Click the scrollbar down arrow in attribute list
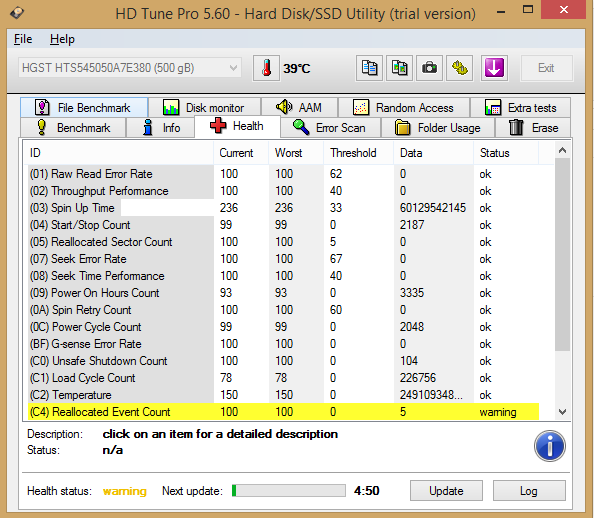This screenshot has width=594, height=518. (563, 412)
